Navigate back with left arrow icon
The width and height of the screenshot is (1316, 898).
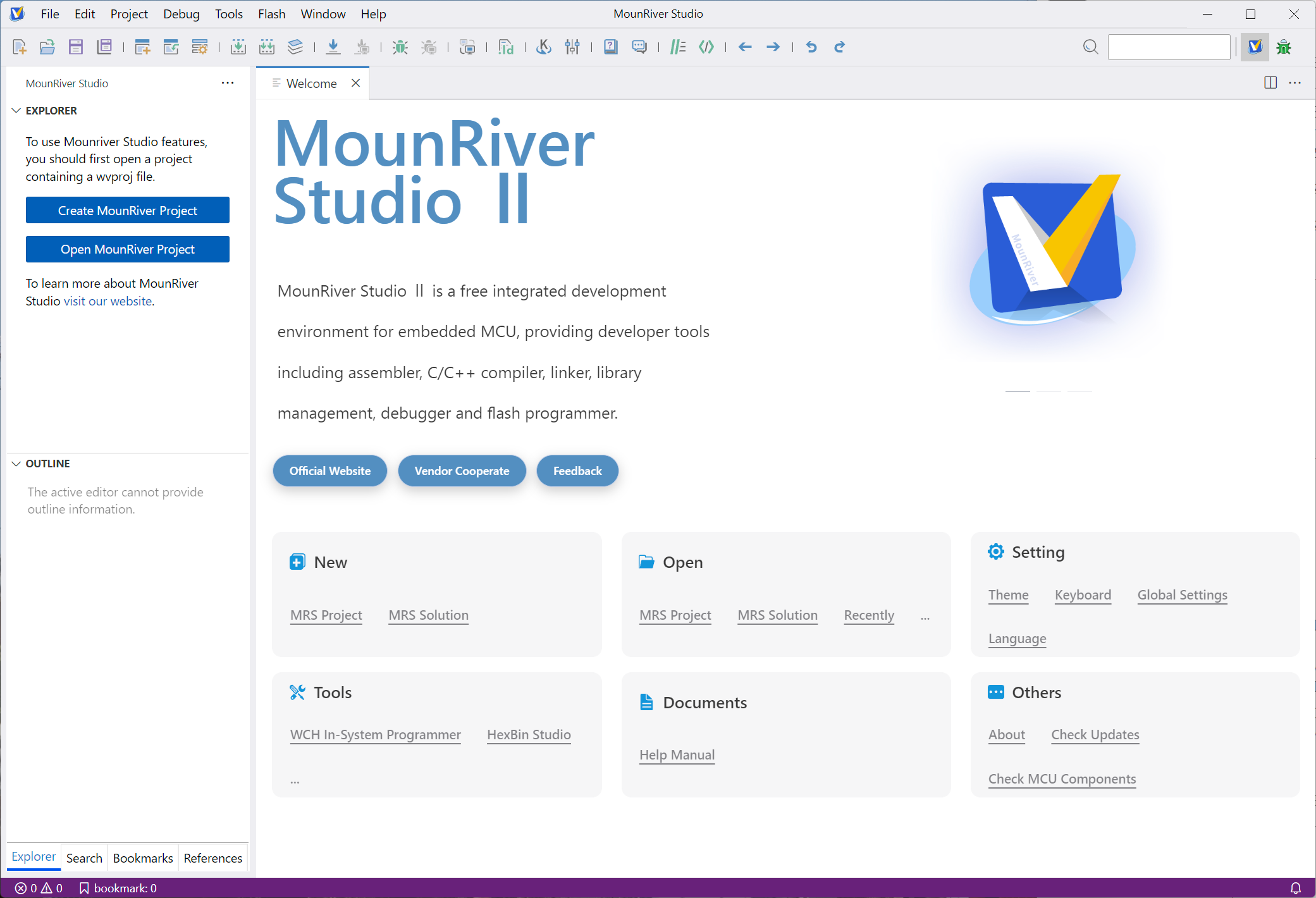745,47
